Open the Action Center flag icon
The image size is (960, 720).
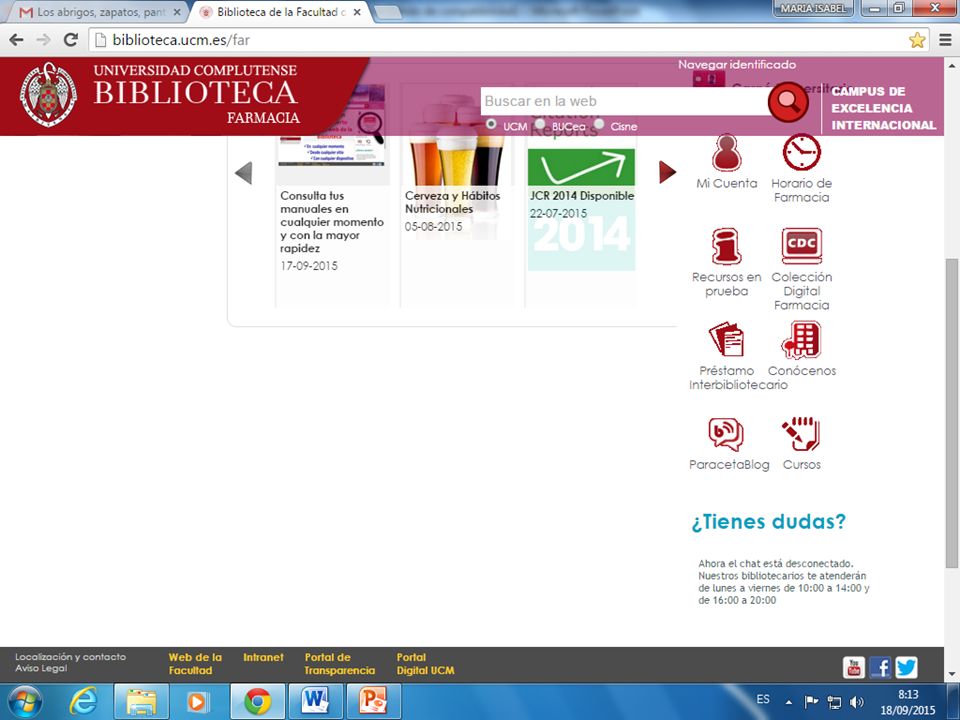[811, 702]
